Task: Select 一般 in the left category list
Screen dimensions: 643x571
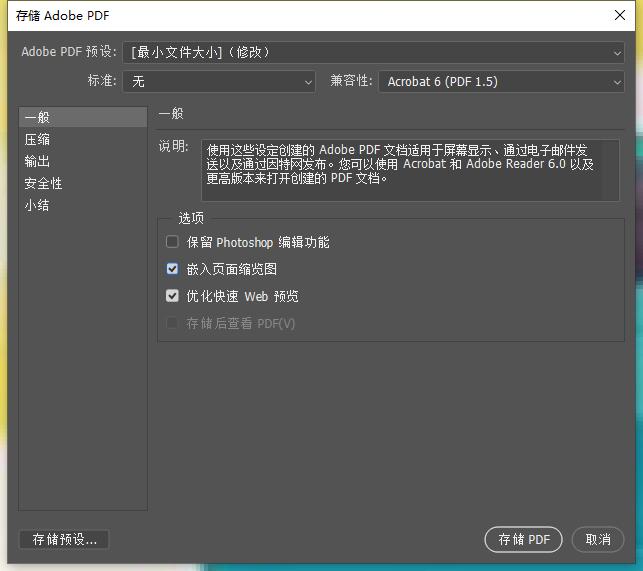Action: [x=38, y=118]
